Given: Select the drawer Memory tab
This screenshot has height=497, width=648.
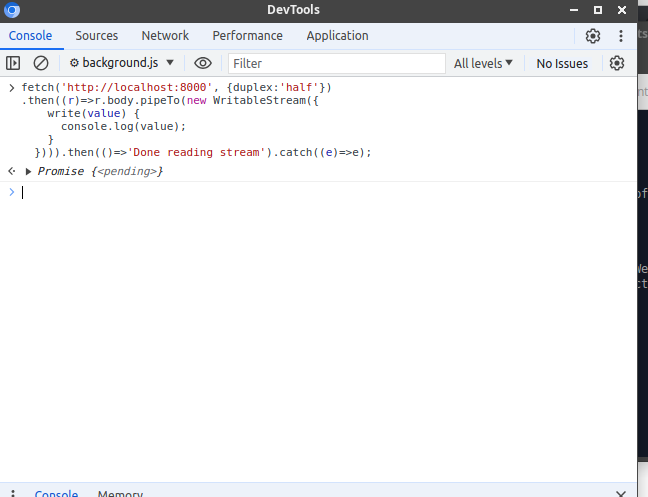Looking at the screenshot, I should (120, 493).
